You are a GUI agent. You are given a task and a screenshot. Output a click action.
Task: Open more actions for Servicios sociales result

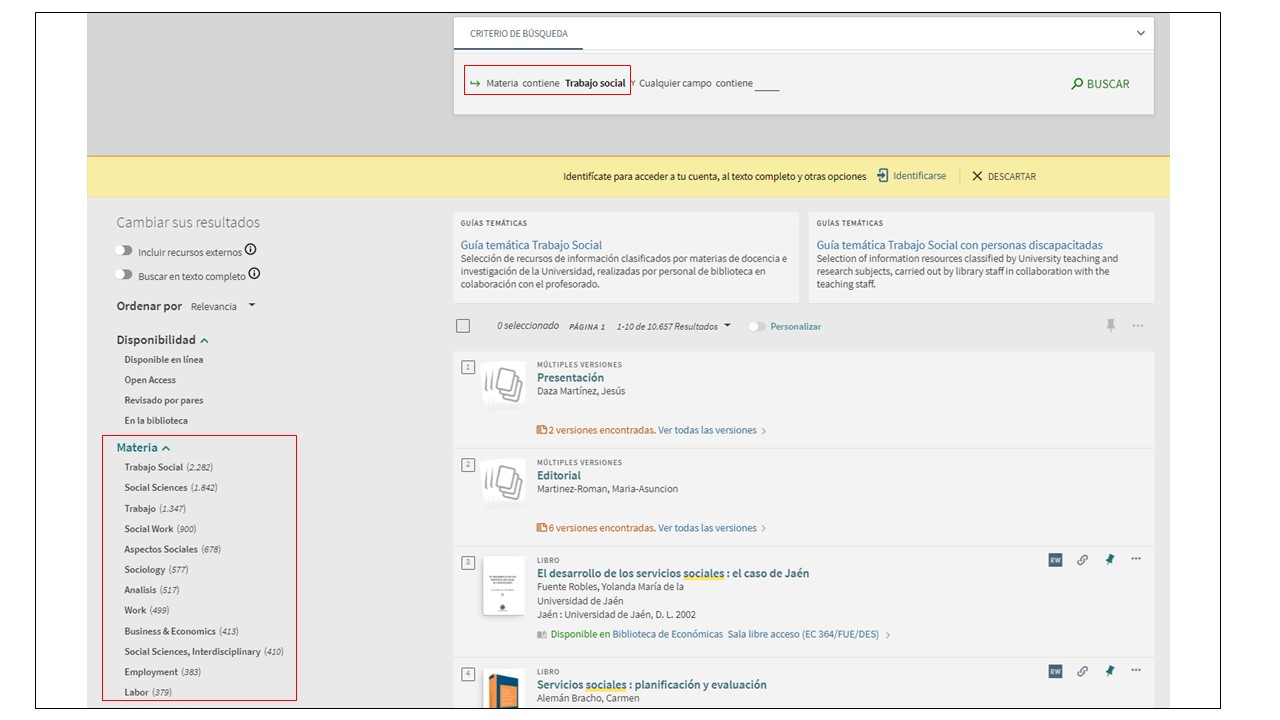[1136, 670]
